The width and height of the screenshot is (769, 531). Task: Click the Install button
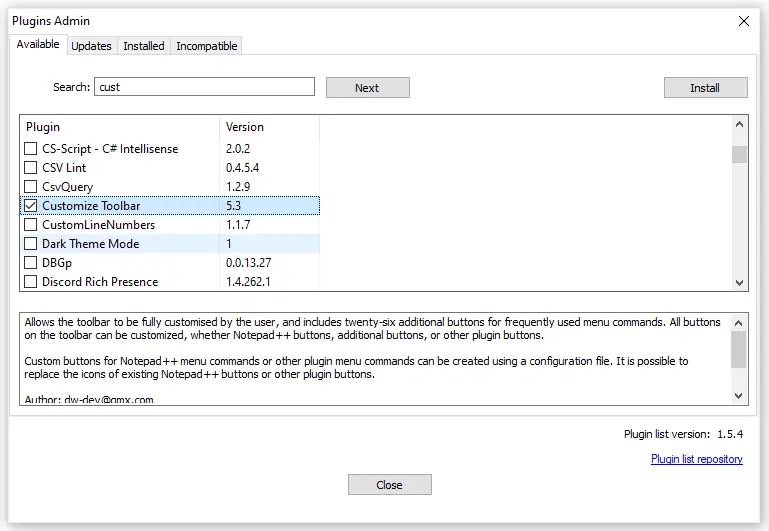click(705, 88)
